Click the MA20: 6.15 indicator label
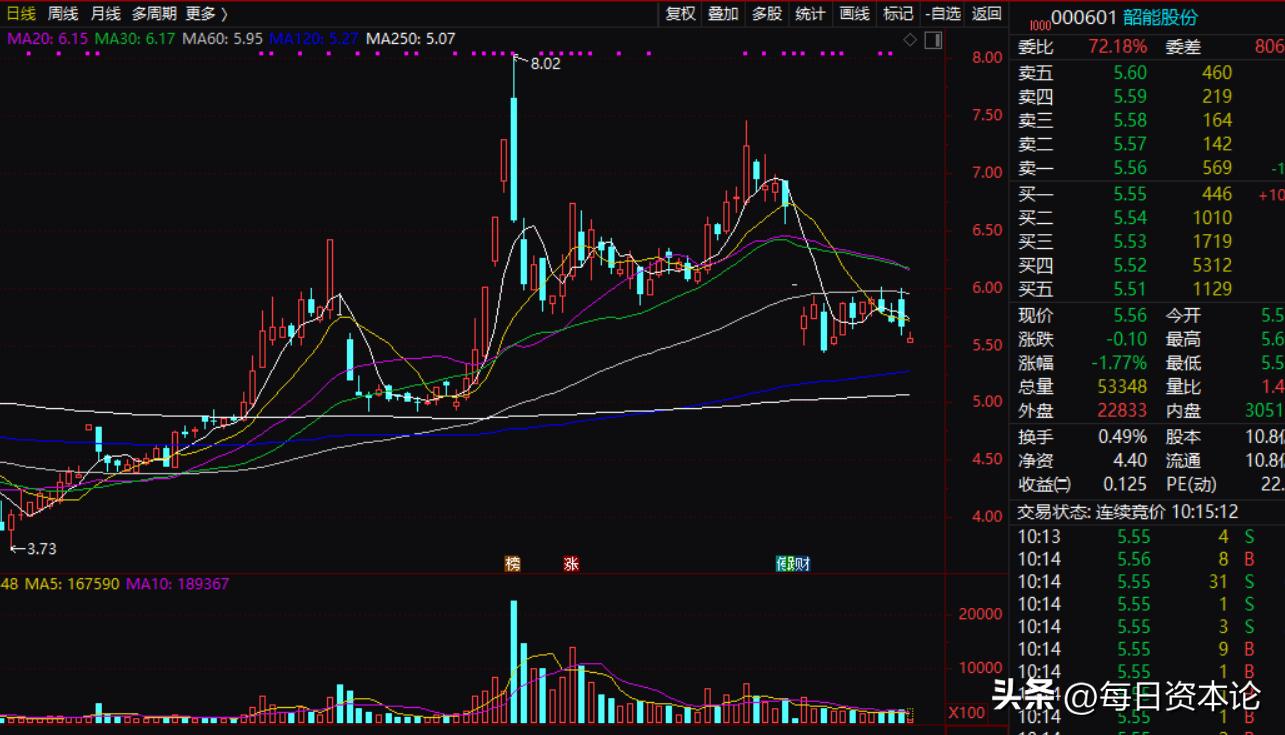This screenshot has width=1285, height=735. pyautogui.click(x=48, y=39)
